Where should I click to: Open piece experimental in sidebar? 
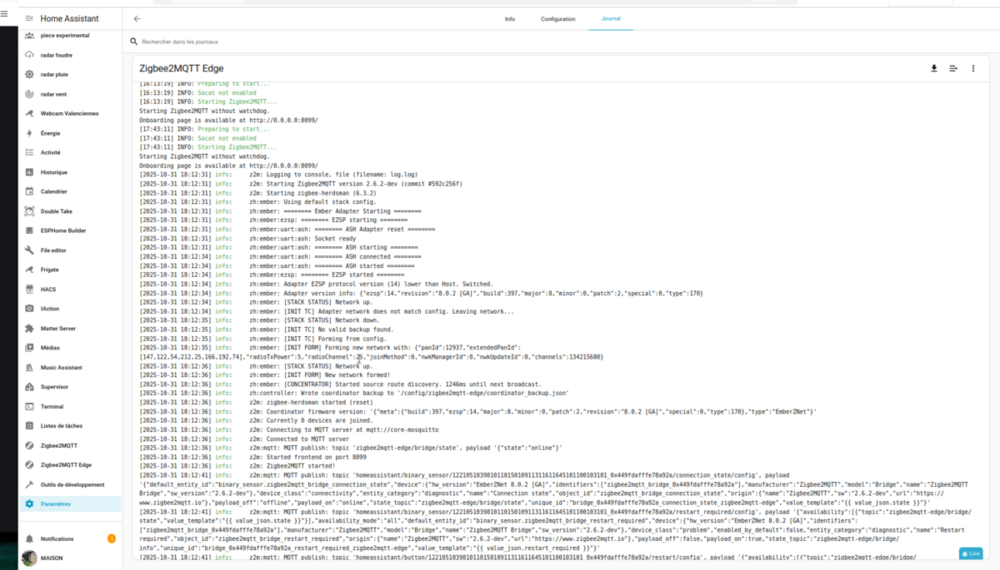(x=70, y=36)
